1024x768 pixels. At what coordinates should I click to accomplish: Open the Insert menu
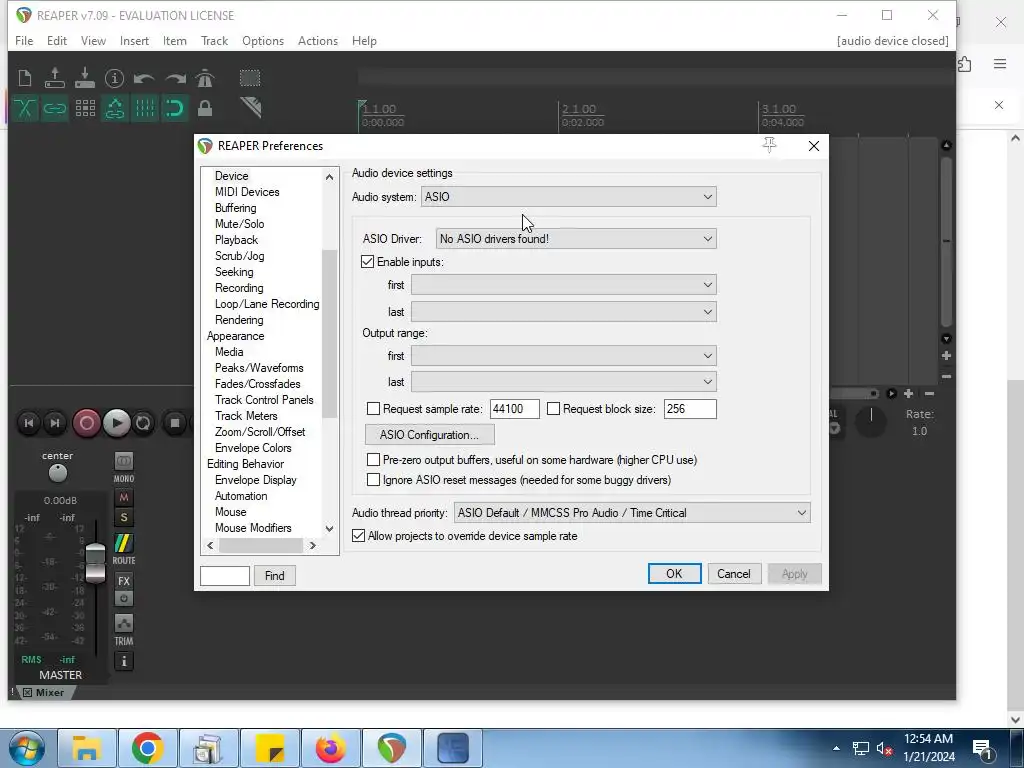click(134, 40)
